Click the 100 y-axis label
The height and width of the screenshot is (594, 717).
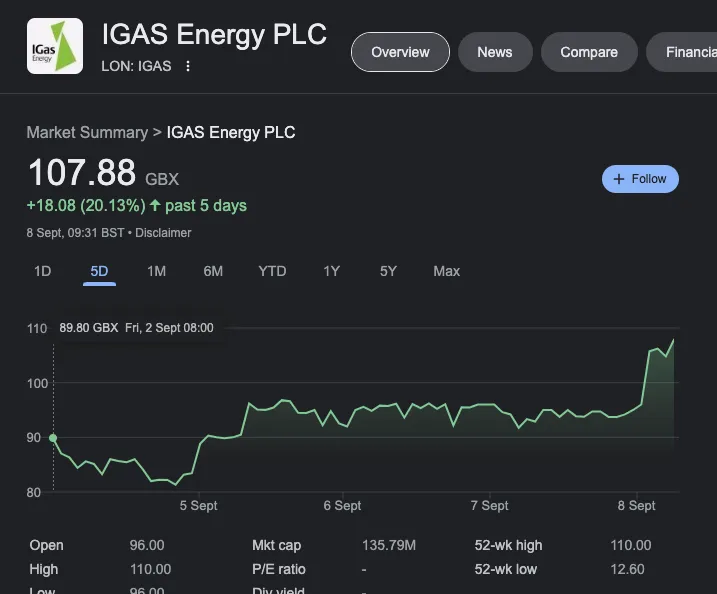tap(37, 384)
